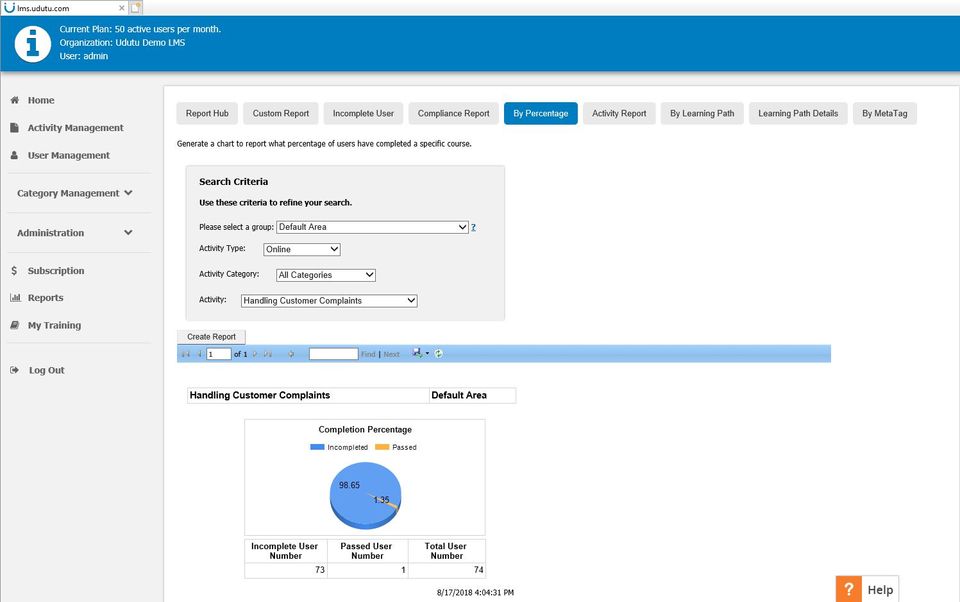Screen dimensions: 960x602
Task: Click the back-to-parent-report arrow icon
Action: pos(291,354)
